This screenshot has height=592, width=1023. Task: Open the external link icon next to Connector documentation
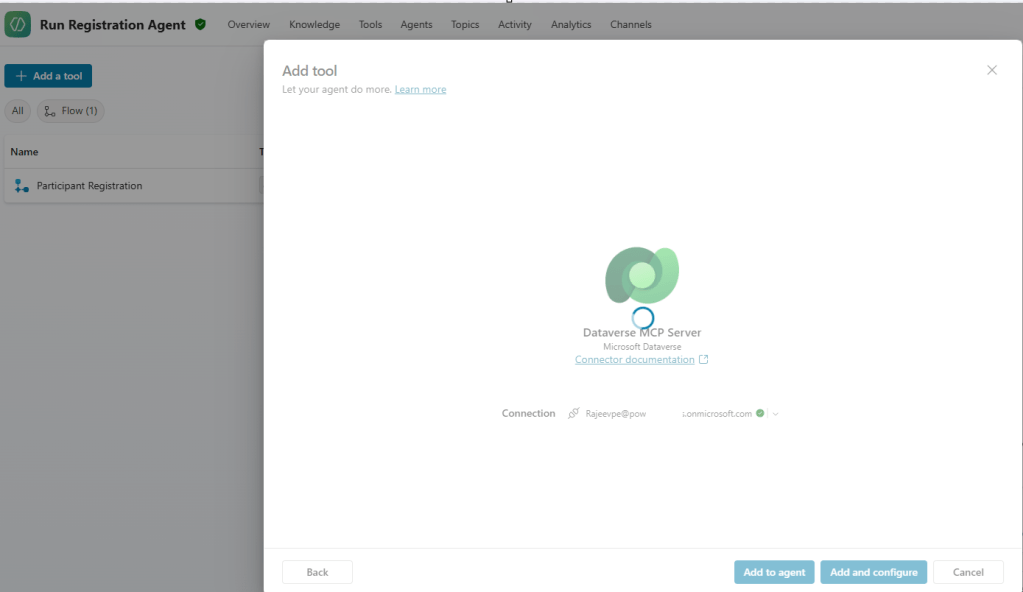pos(703,360)
